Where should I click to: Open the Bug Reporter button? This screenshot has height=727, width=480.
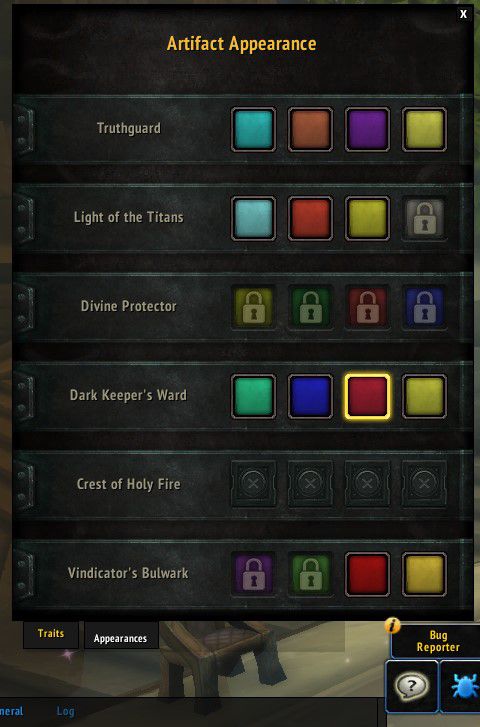coord(436,641)
